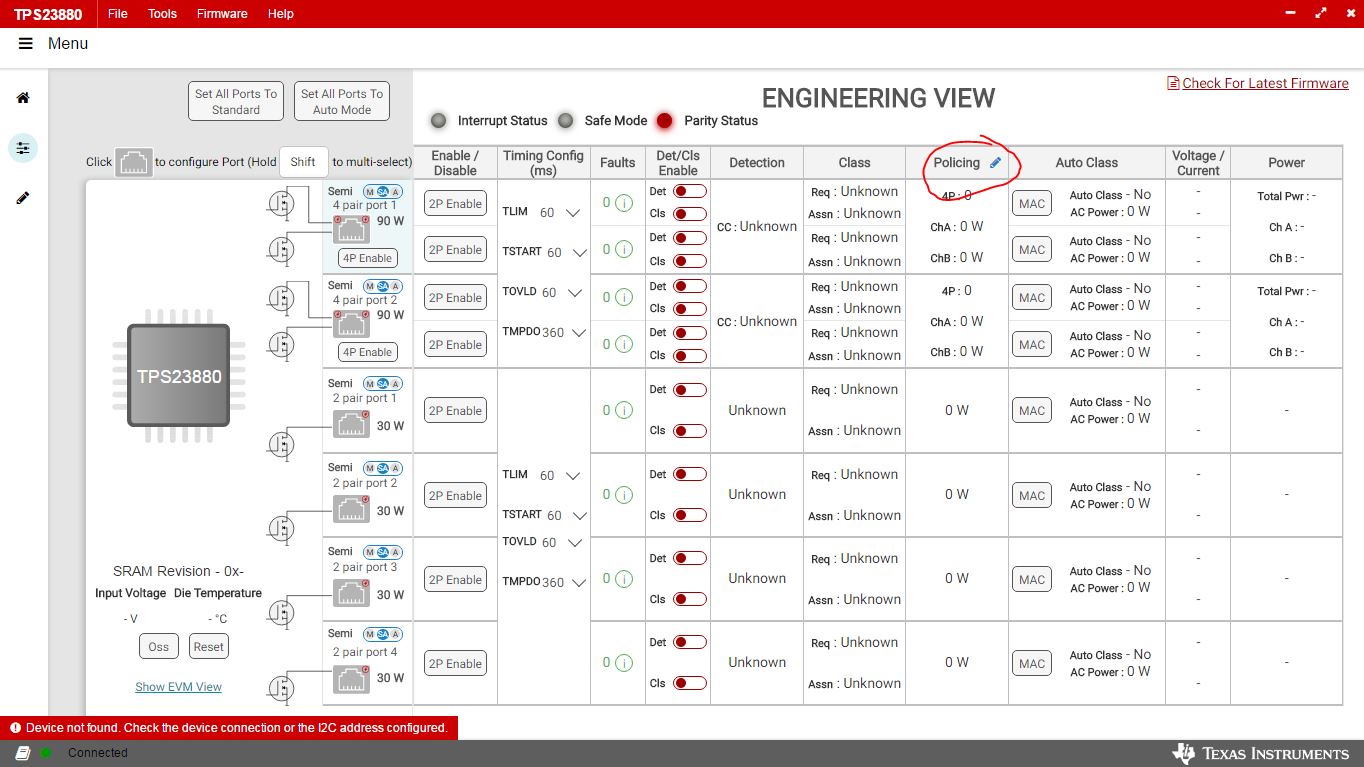Expand TSTART dropdown for the 2 pair ports
The image size is (1364, 767).
point(580,516)
